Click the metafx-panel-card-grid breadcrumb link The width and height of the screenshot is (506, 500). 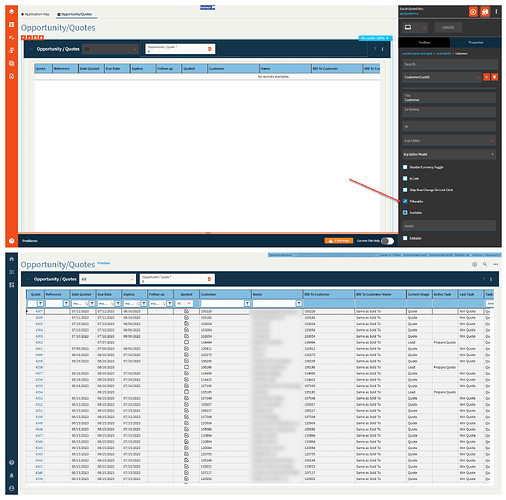[417, 53]
